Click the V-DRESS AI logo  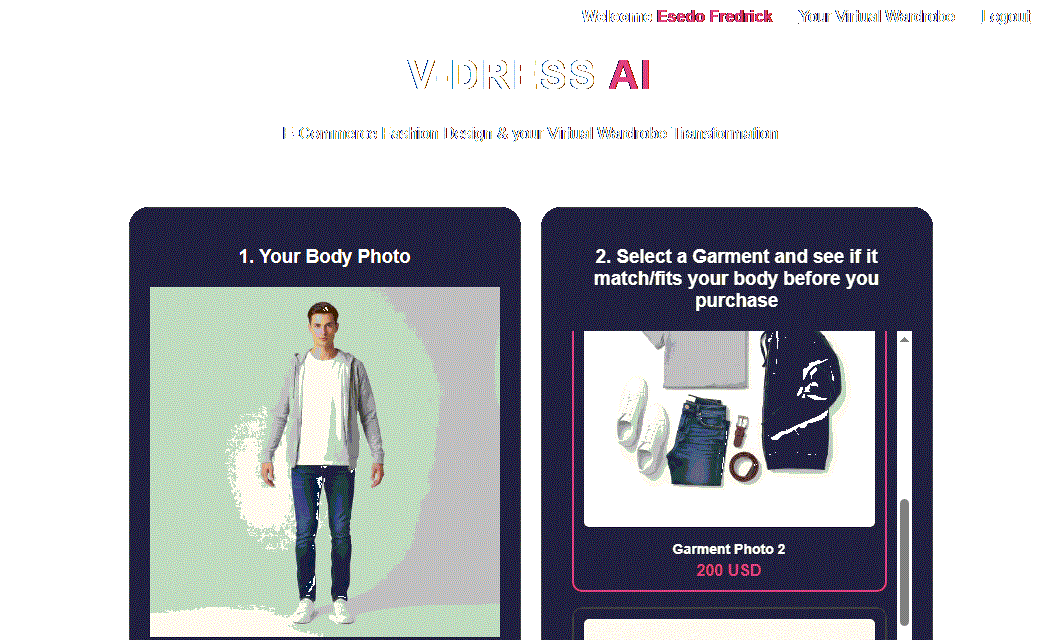coord(528,75)
